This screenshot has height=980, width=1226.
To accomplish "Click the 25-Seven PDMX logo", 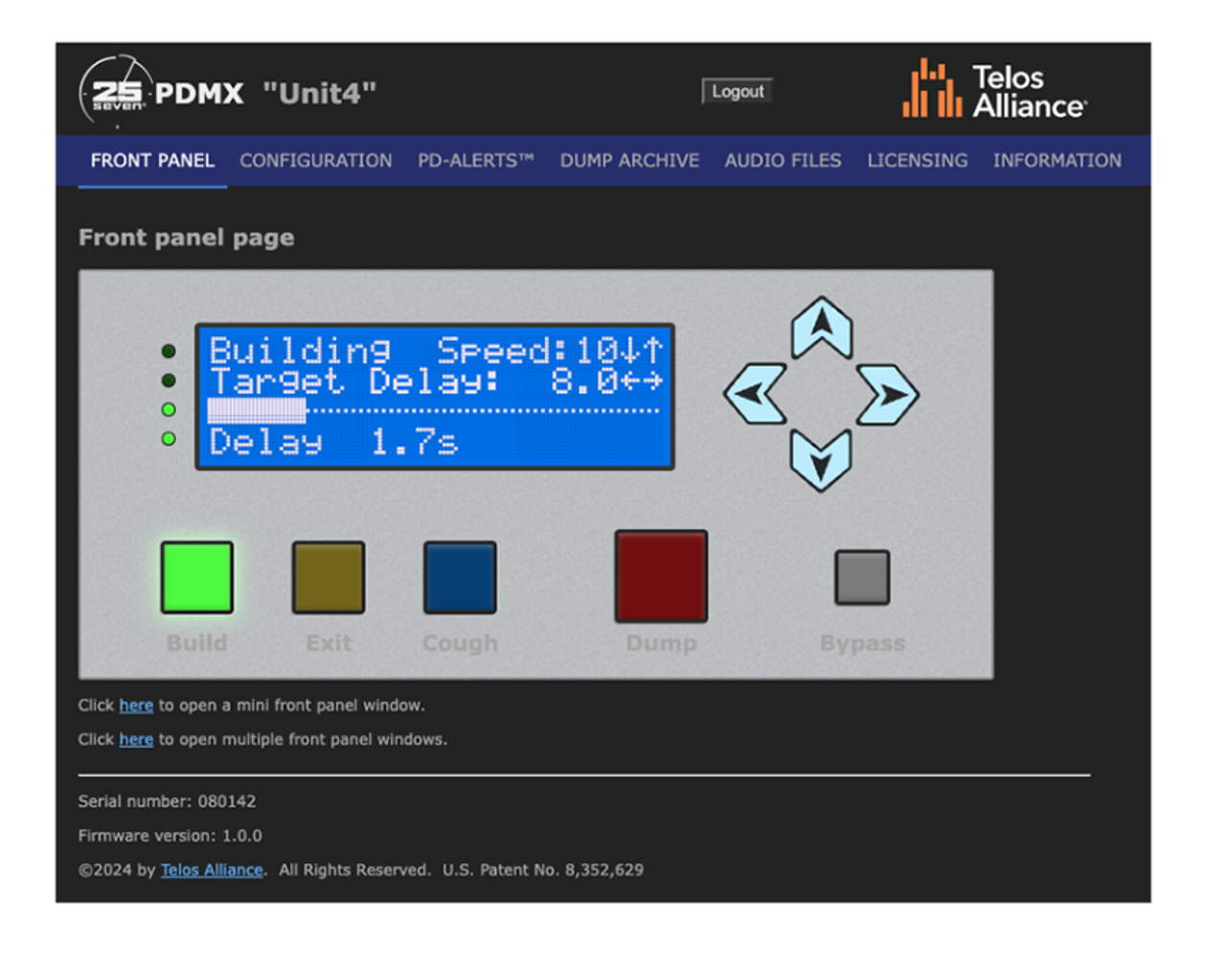I will tap(161, 92).
